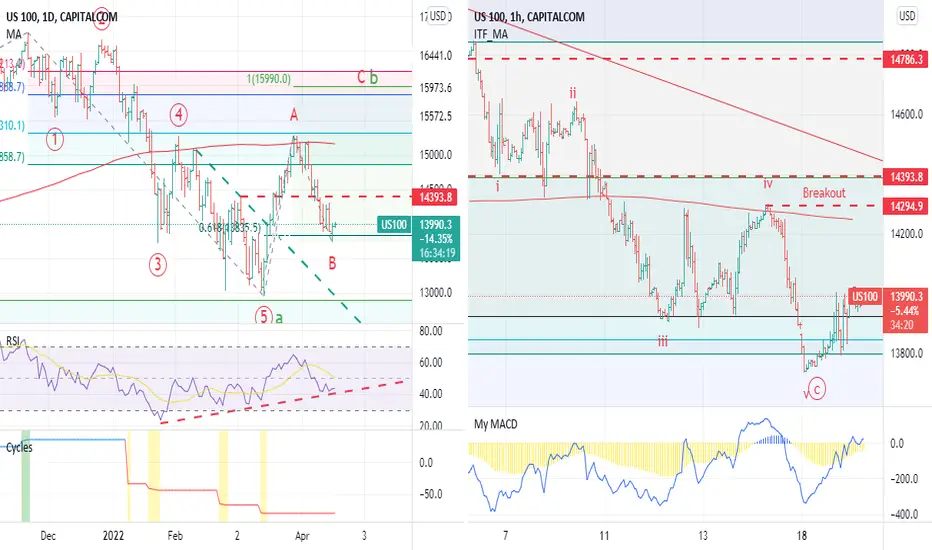Click the '13' date on 1h time axis
Screen dimensions: 932x550
[703, 536]
